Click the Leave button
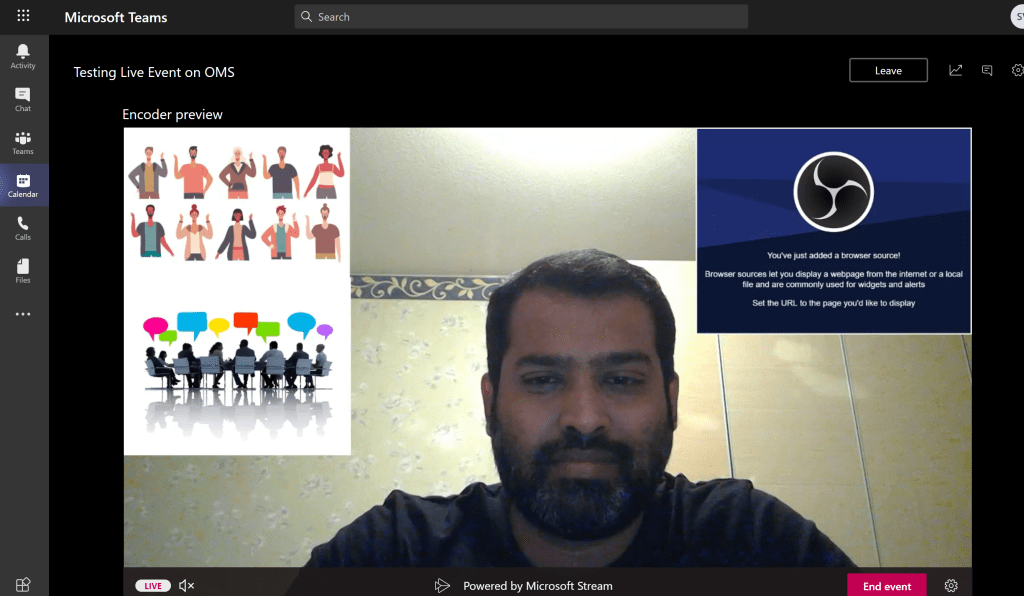The image size is (1024, 596). click(888, 70)
